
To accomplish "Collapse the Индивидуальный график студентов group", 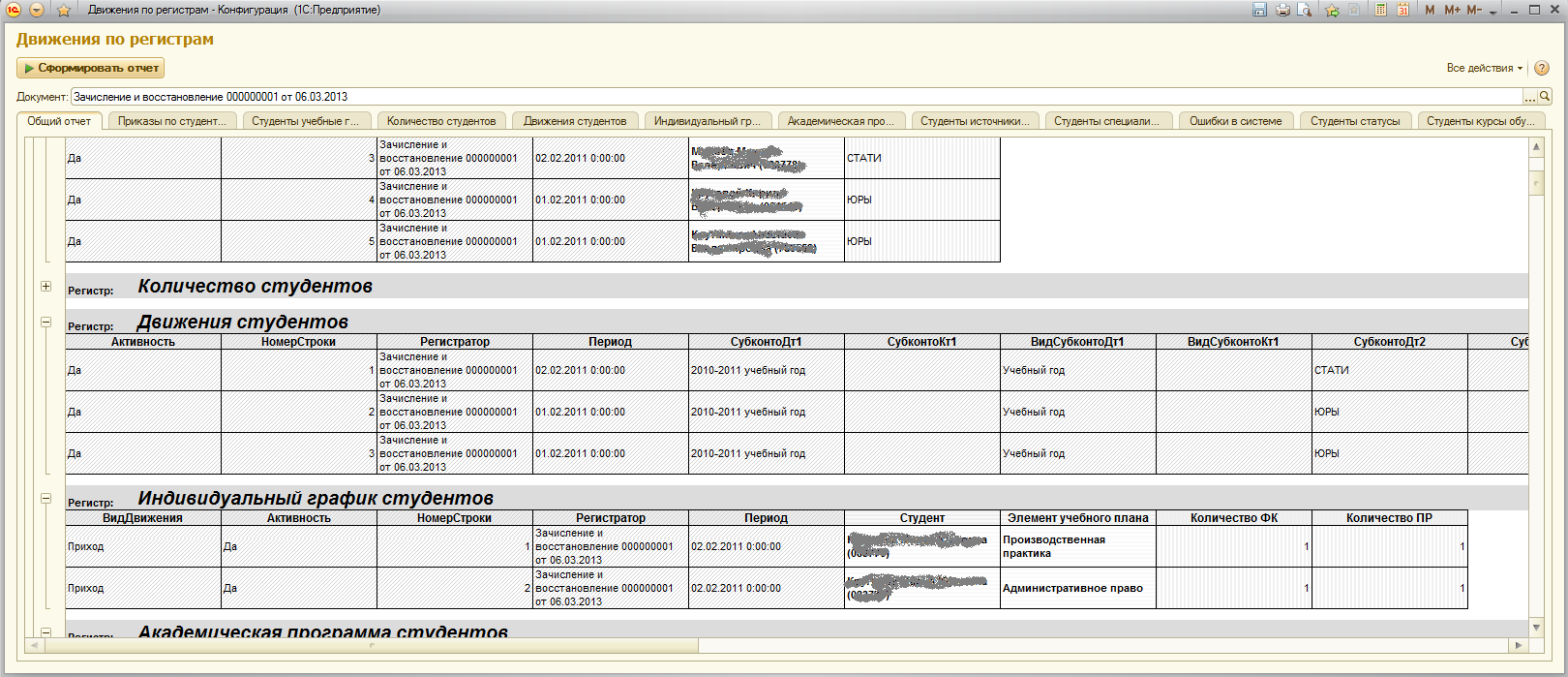I will pyautogui.click(x=45, y=498).
